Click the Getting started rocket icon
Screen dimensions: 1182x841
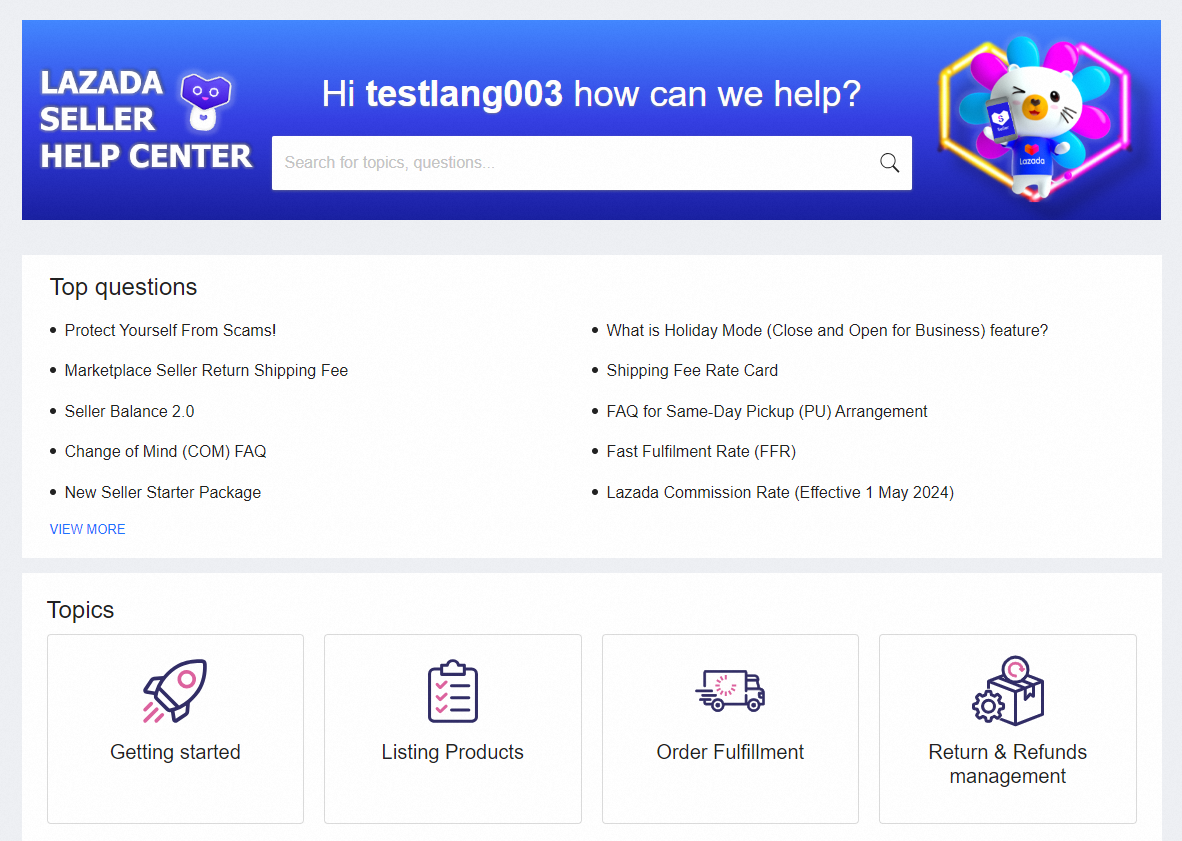coord(175,691)
